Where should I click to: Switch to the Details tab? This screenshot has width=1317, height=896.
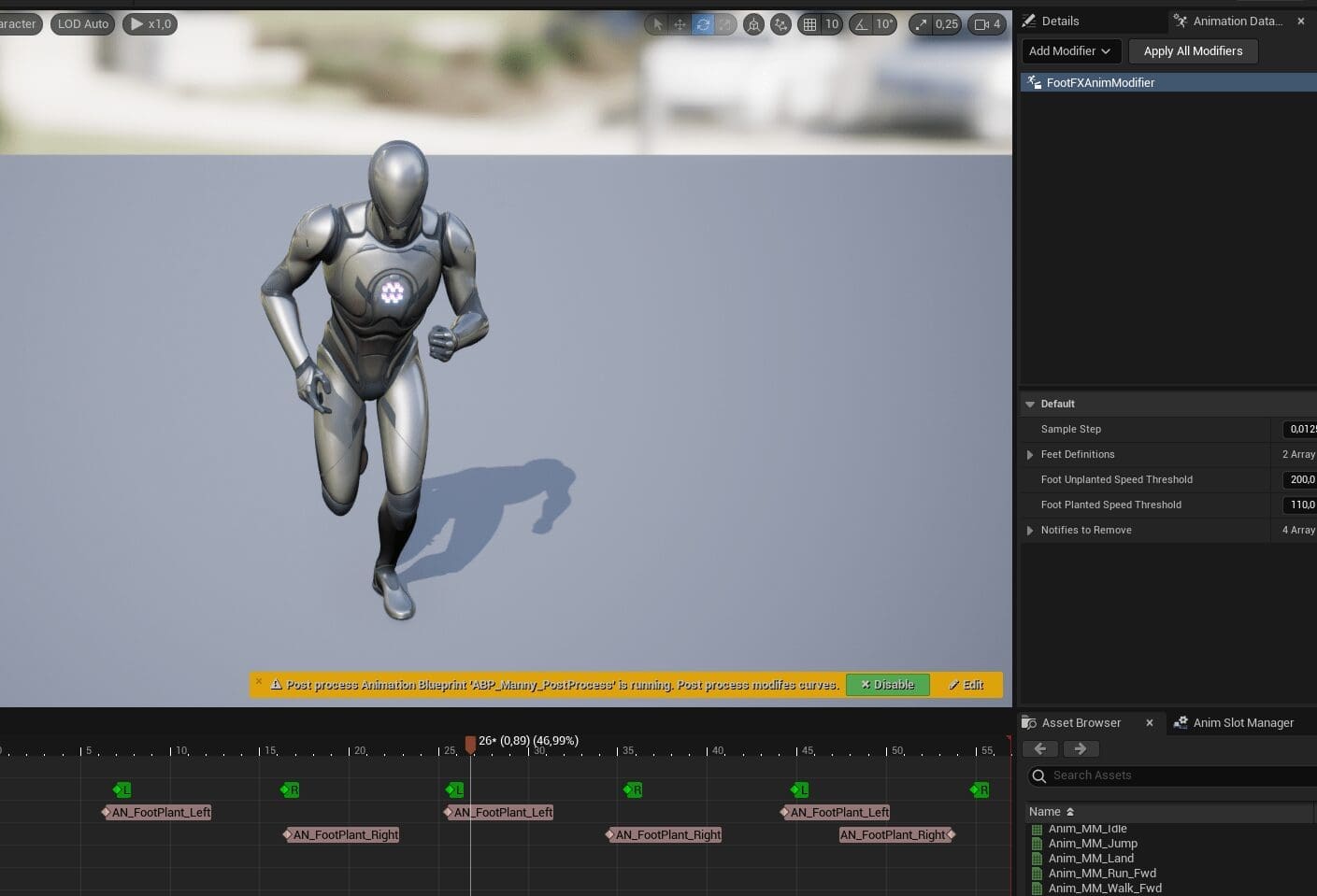(1059, 21)
